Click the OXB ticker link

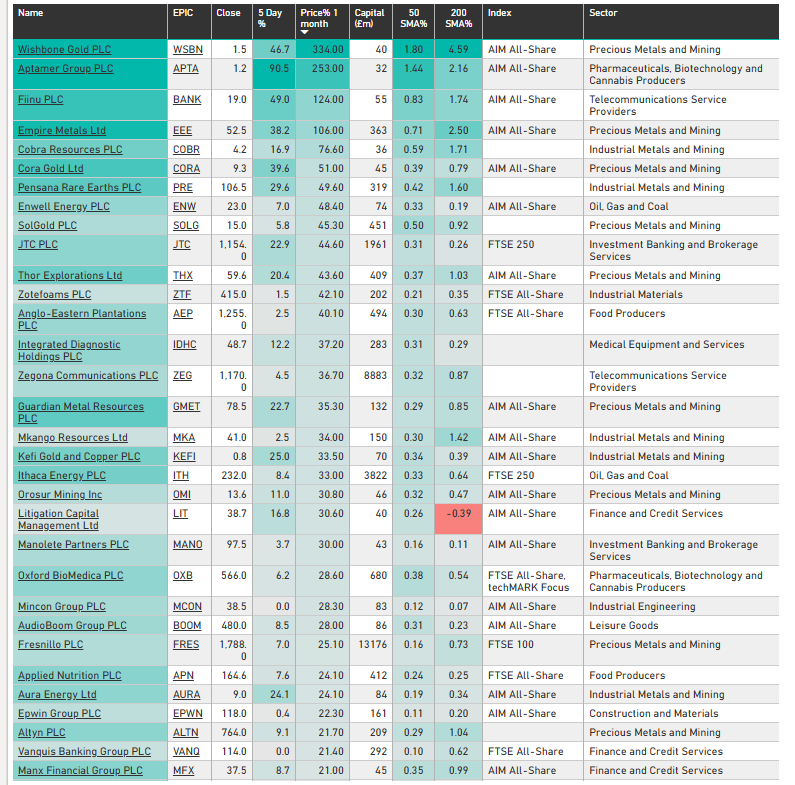click(183, 576)
